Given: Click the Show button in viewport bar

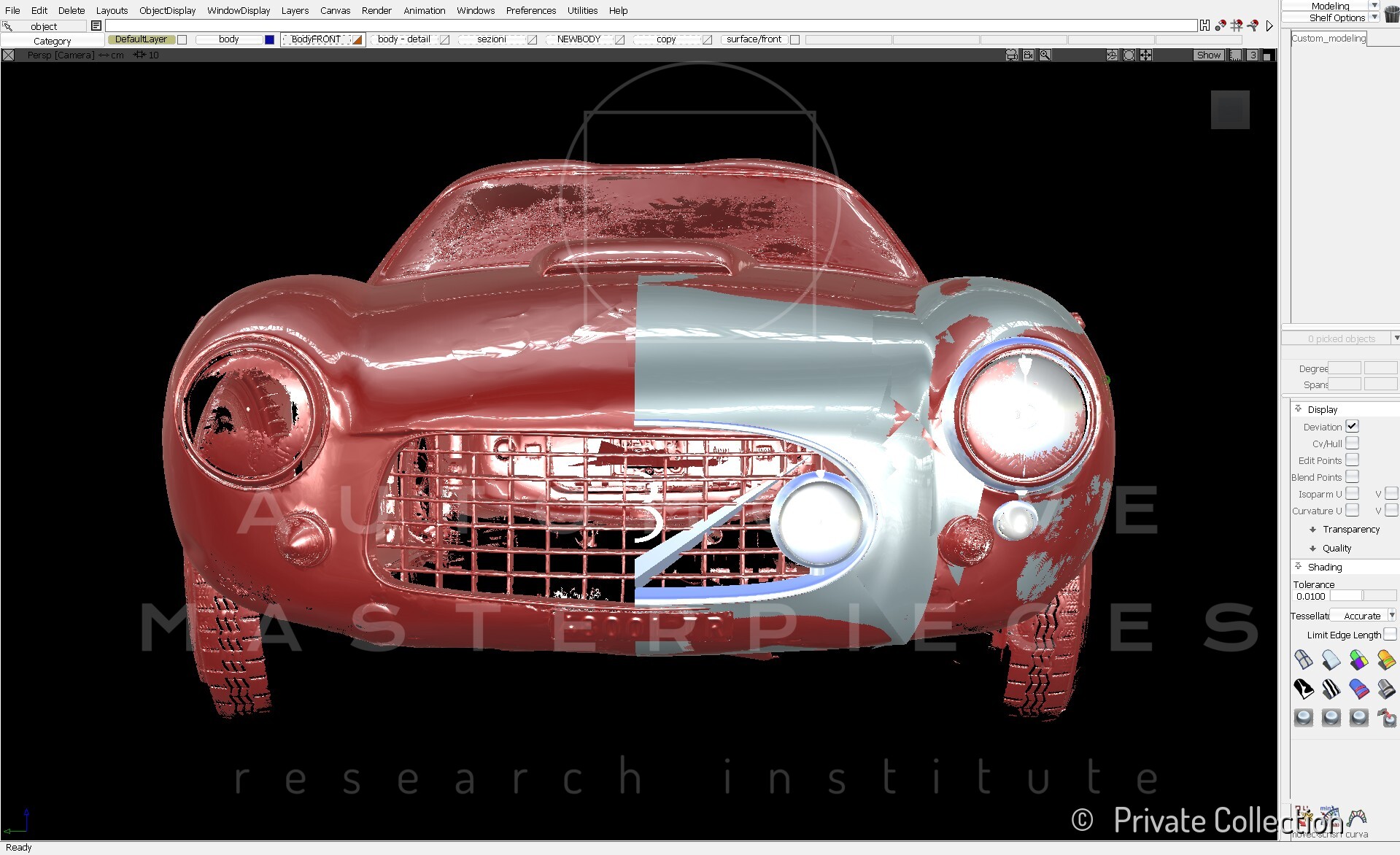Looking at the screenshot, I should (x=1208, y=55).
